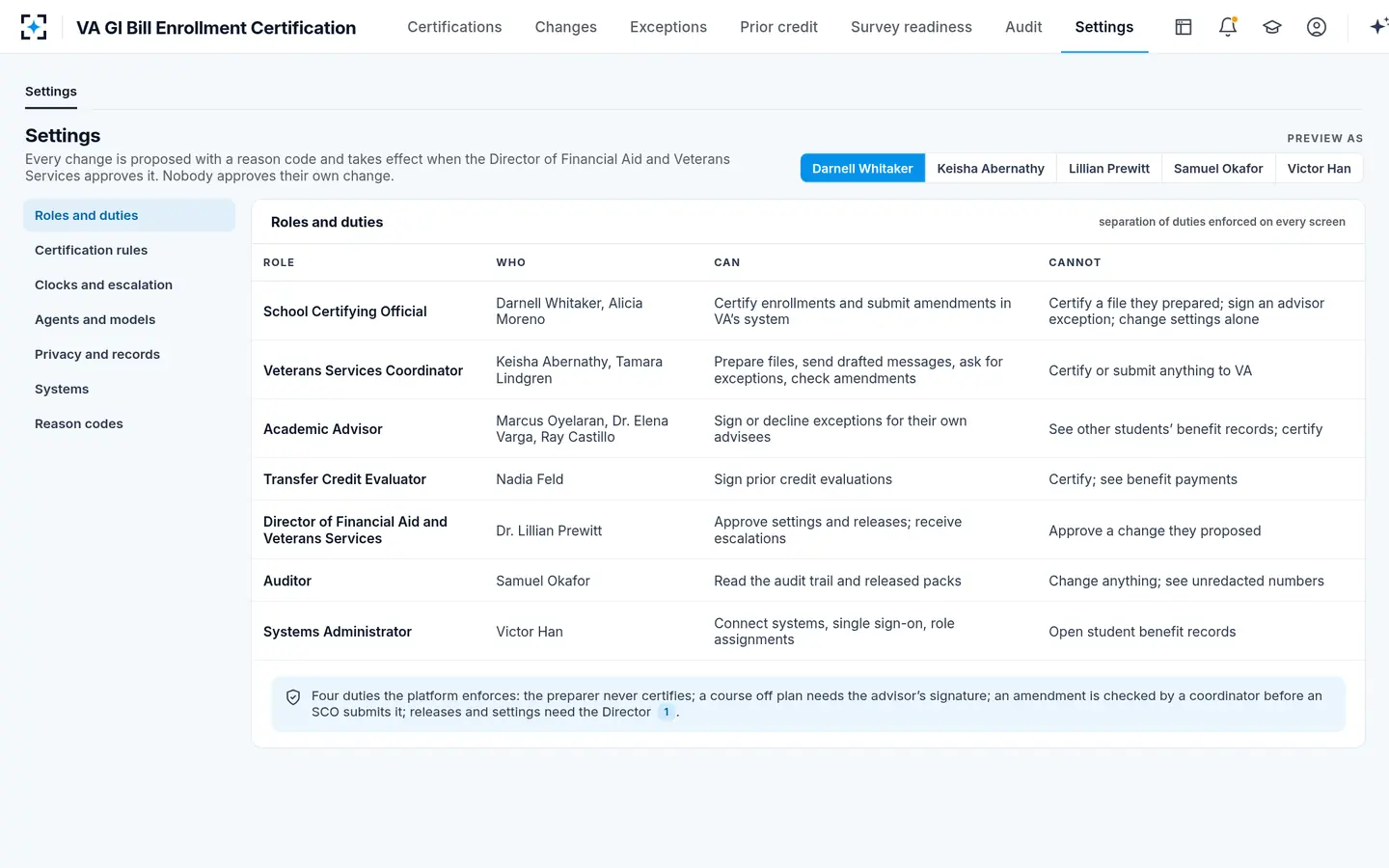Click the Systems Administrator role
This screenshot has height=868, width=1389.
[338, 632]
